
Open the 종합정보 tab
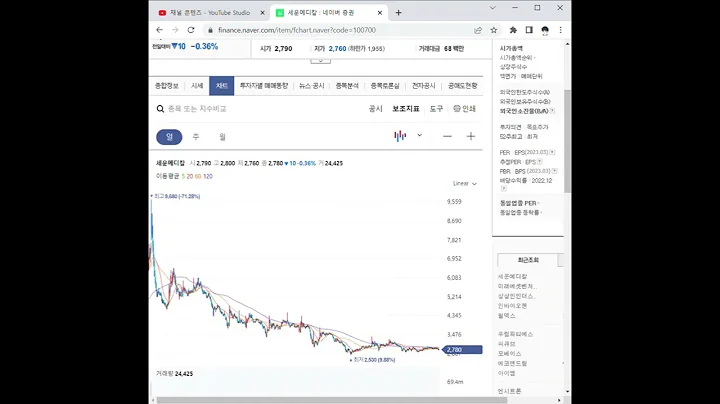[167, 86]
